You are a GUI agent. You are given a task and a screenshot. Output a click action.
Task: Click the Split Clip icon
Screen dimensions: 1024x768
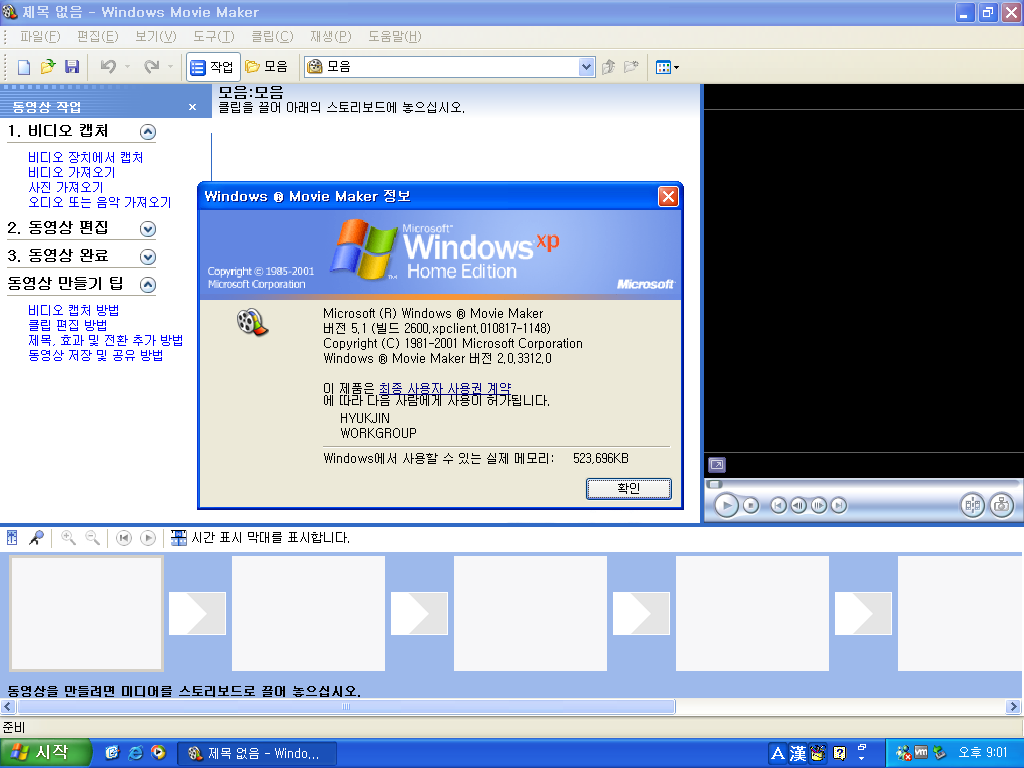pos(972,505)
